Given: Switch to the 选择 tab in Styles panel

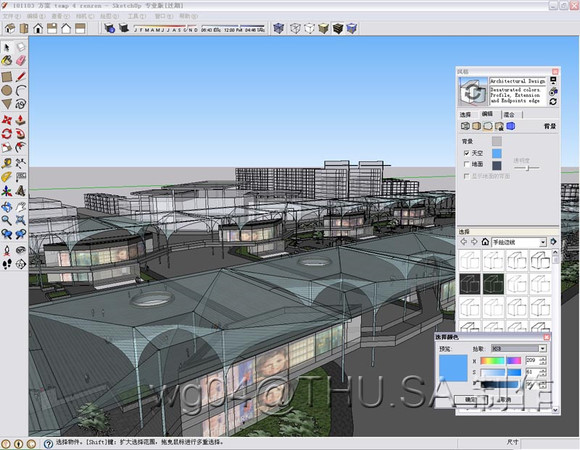Looking at the screenshot, I should point(465,114).
